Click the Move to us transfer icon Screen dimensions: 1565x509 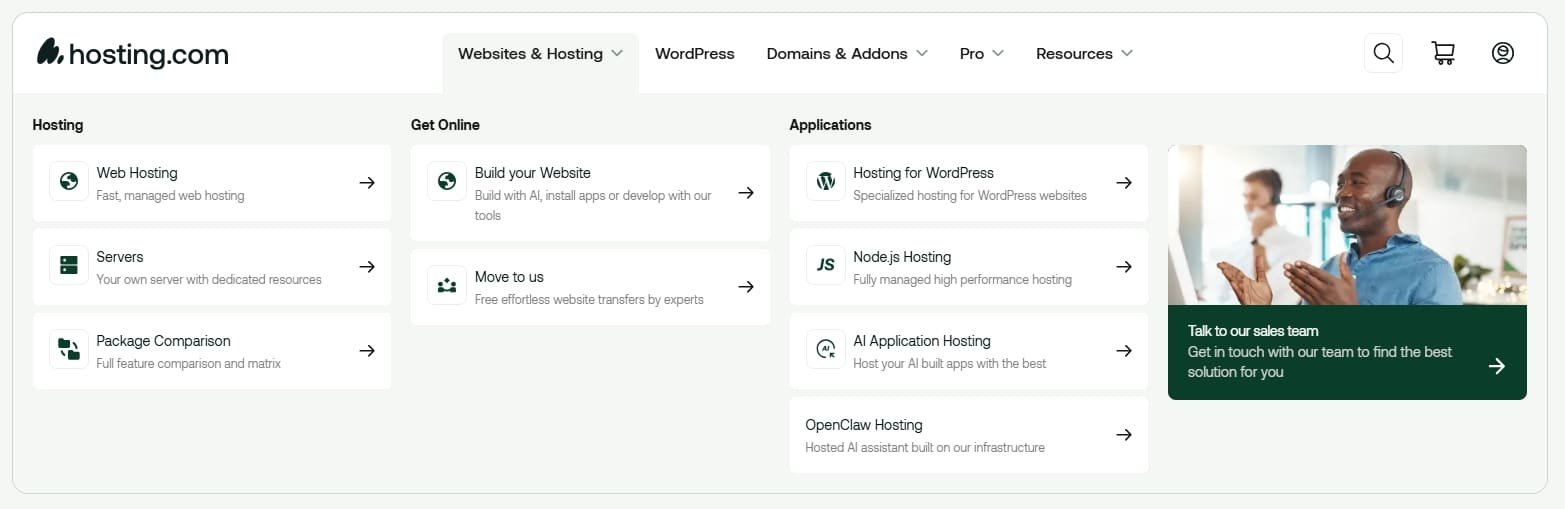pos(447,286)
